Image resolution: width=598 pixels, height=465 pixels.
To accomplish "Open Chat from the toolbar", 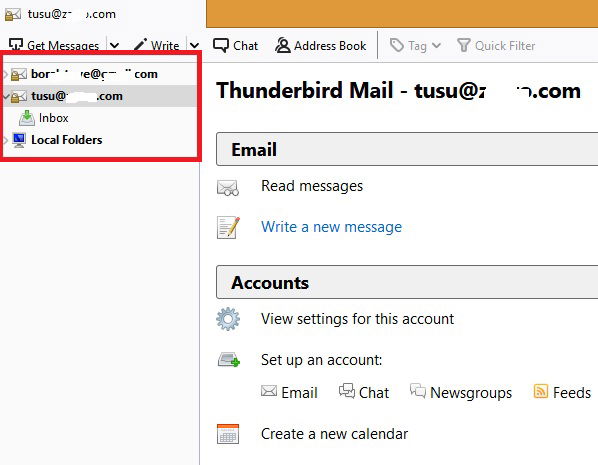I will 235,46.
